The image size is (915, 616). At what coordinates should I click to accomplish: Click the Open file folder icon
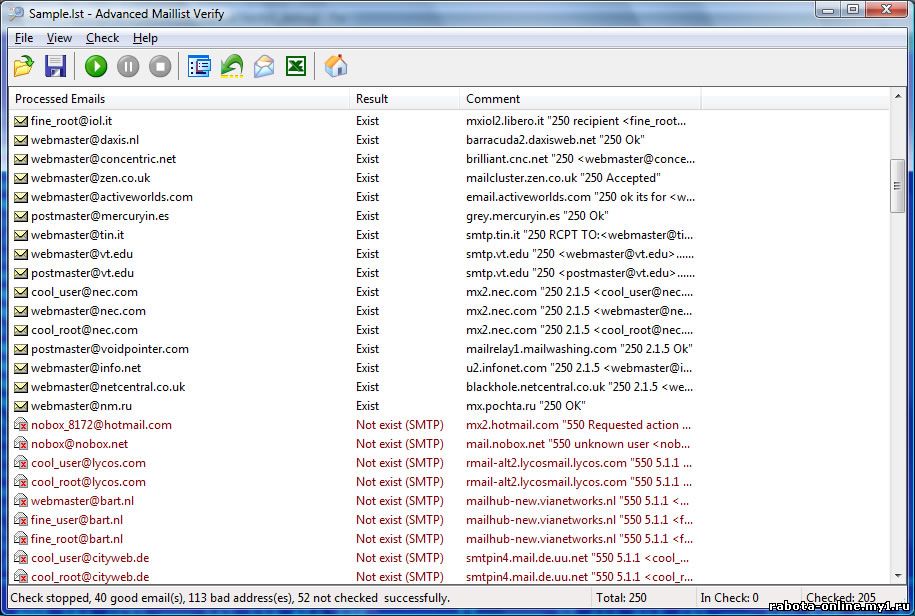24,67
